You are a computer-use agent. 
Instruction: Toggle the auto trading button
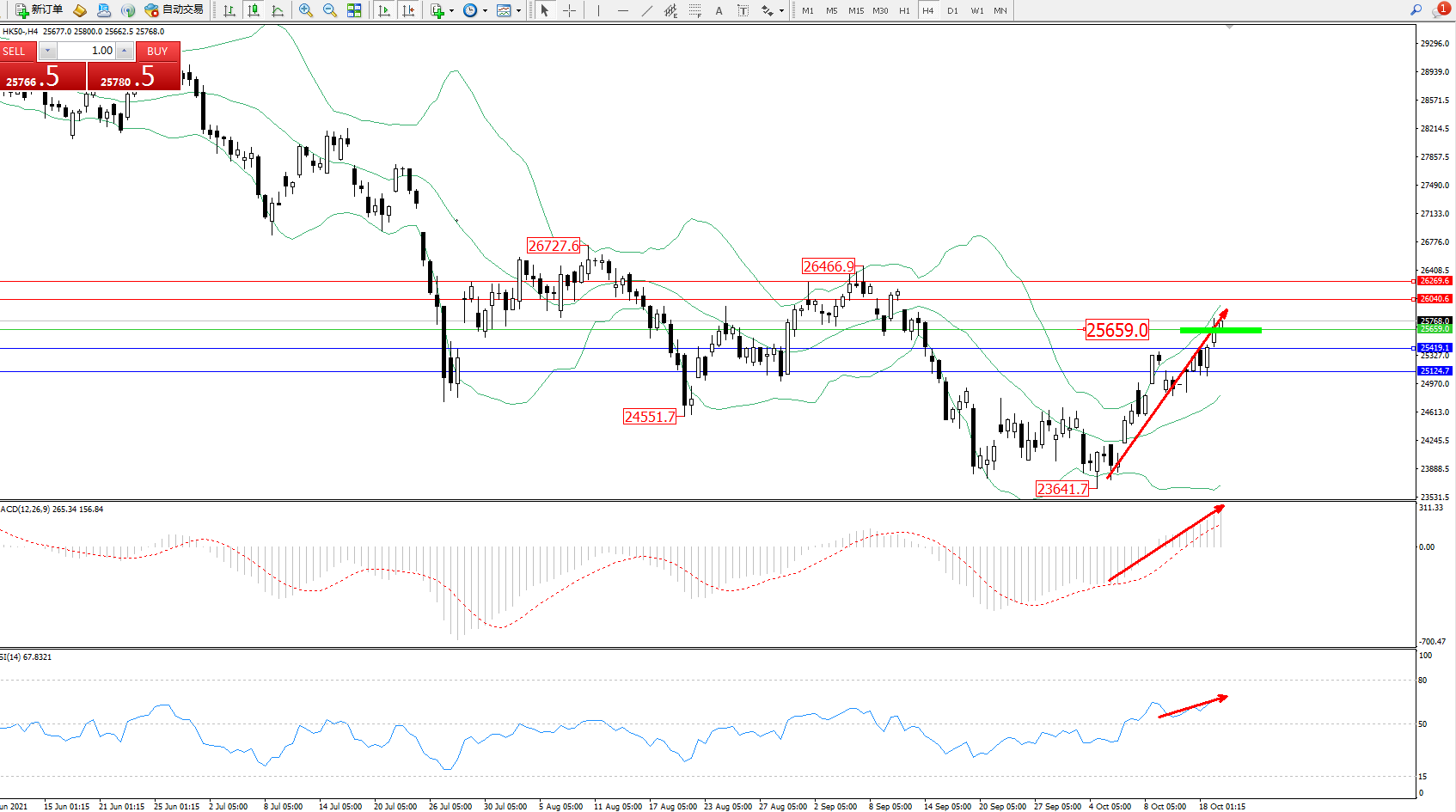[174, 10]
